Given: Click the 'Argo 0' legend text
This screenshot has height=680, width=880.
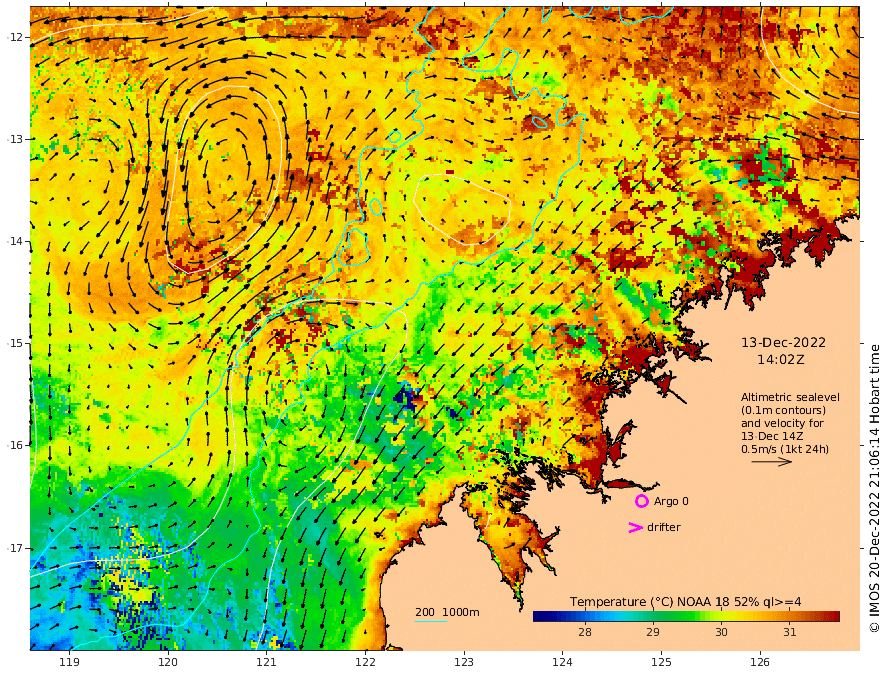Looking at the screenshot, I should pyautogui.click(x=671, y=501).
